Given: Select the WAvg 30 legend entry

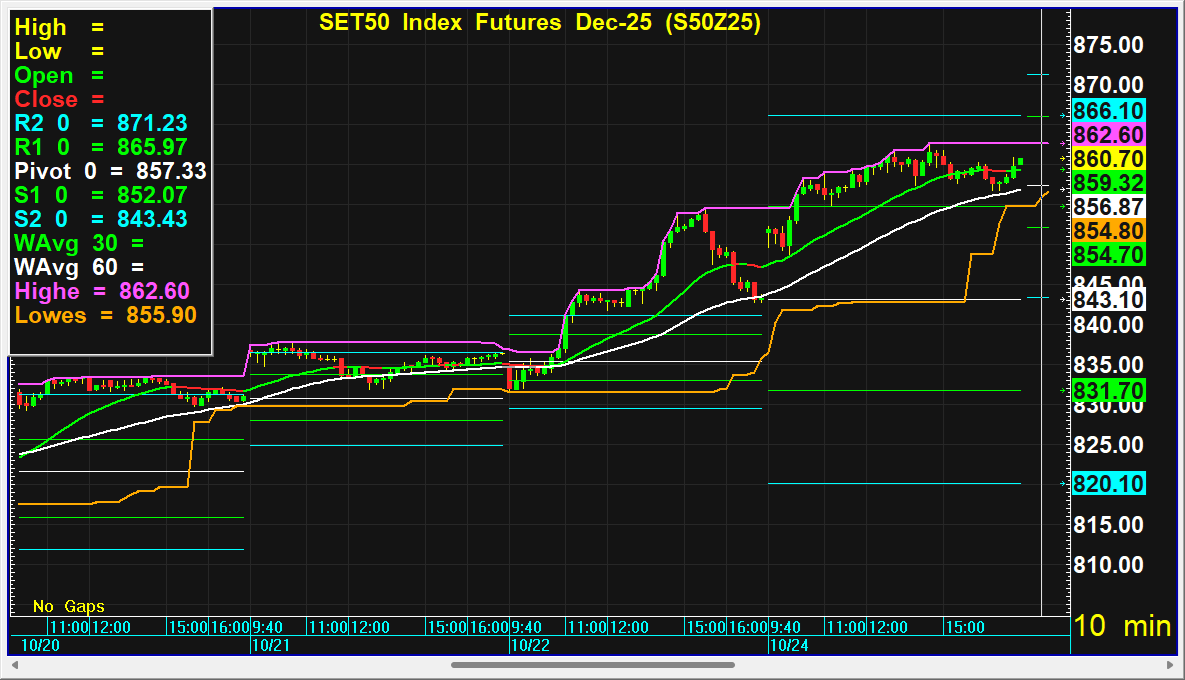Looking at the screenshot, I should click(79, 242).
